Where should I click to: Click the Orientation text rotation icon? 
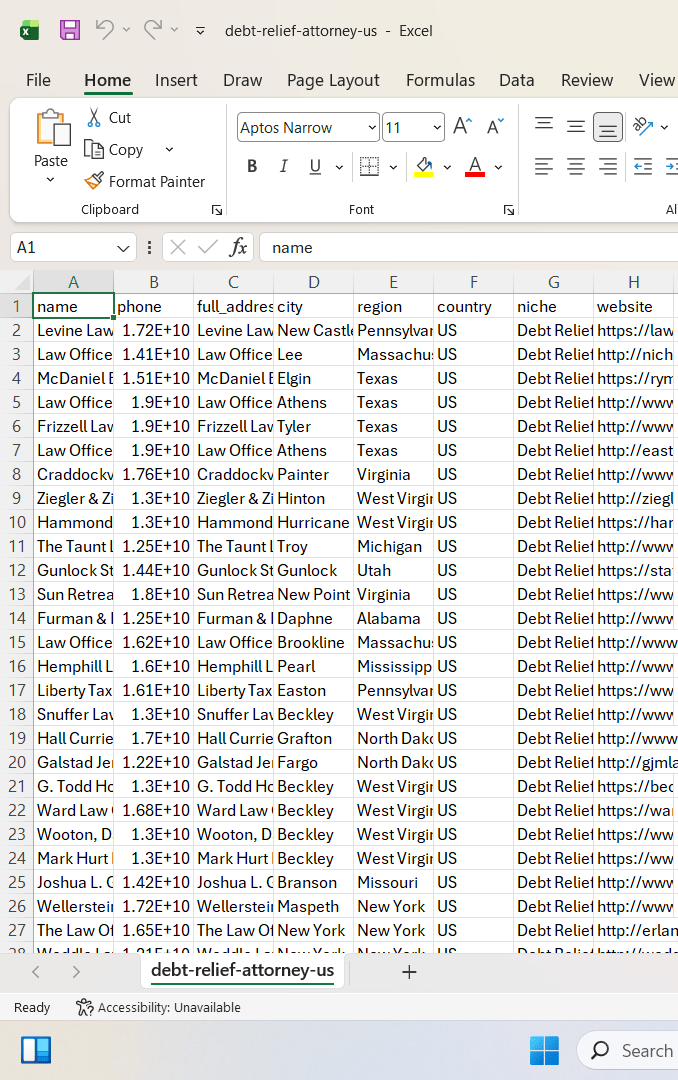pos(643,126)
